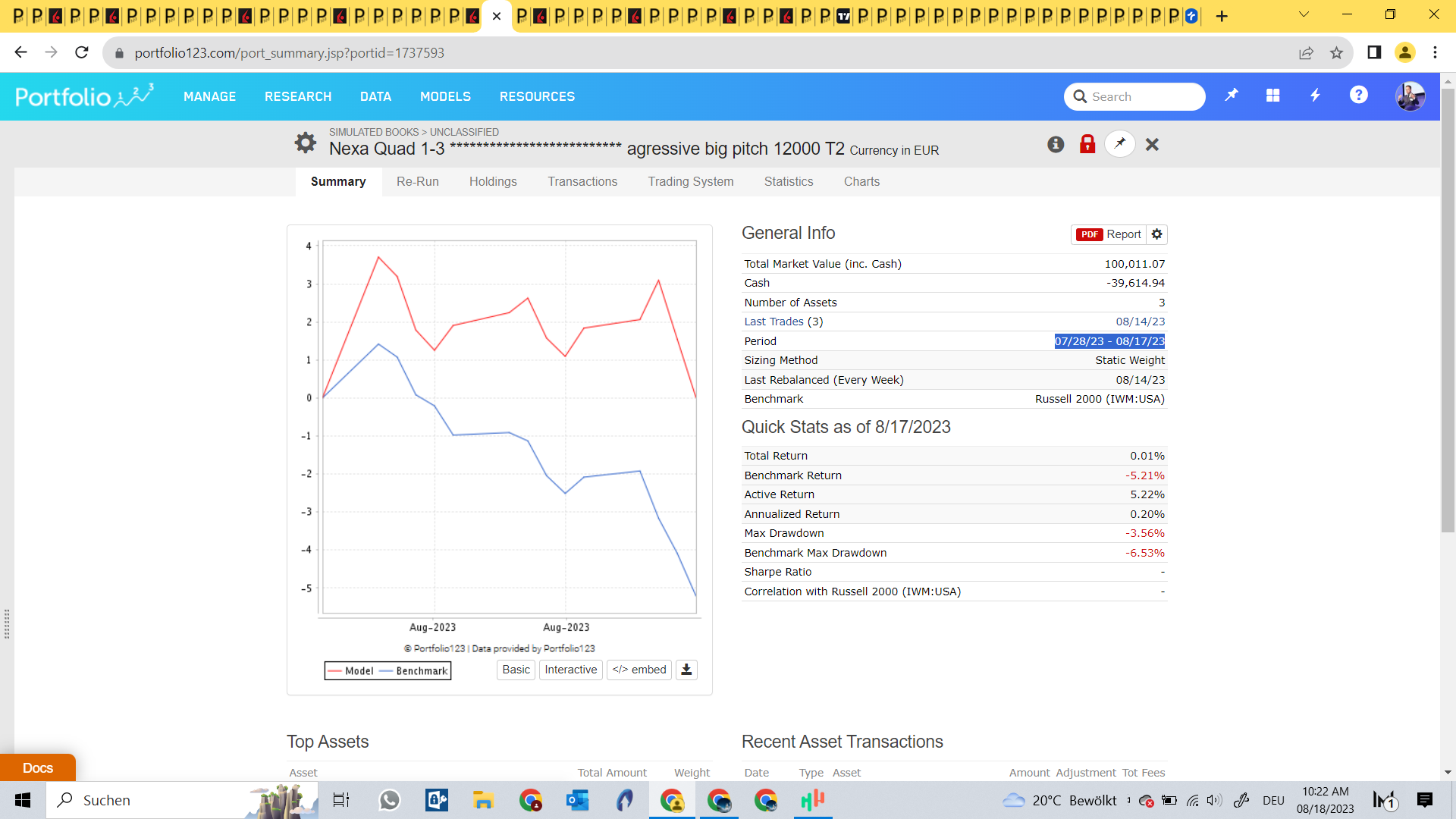This screenshot has height=819, width=1456.
Task: Open General Info report settings gear
Action: tap(1157, 234)
